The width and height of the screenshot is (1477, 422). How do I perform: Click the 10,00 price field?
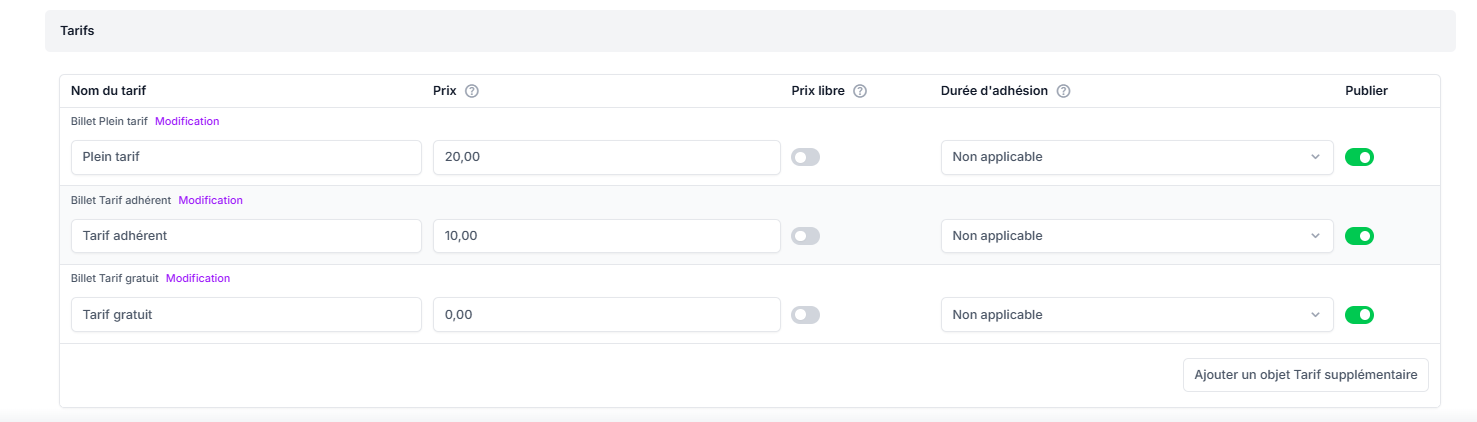click(606, 236)
